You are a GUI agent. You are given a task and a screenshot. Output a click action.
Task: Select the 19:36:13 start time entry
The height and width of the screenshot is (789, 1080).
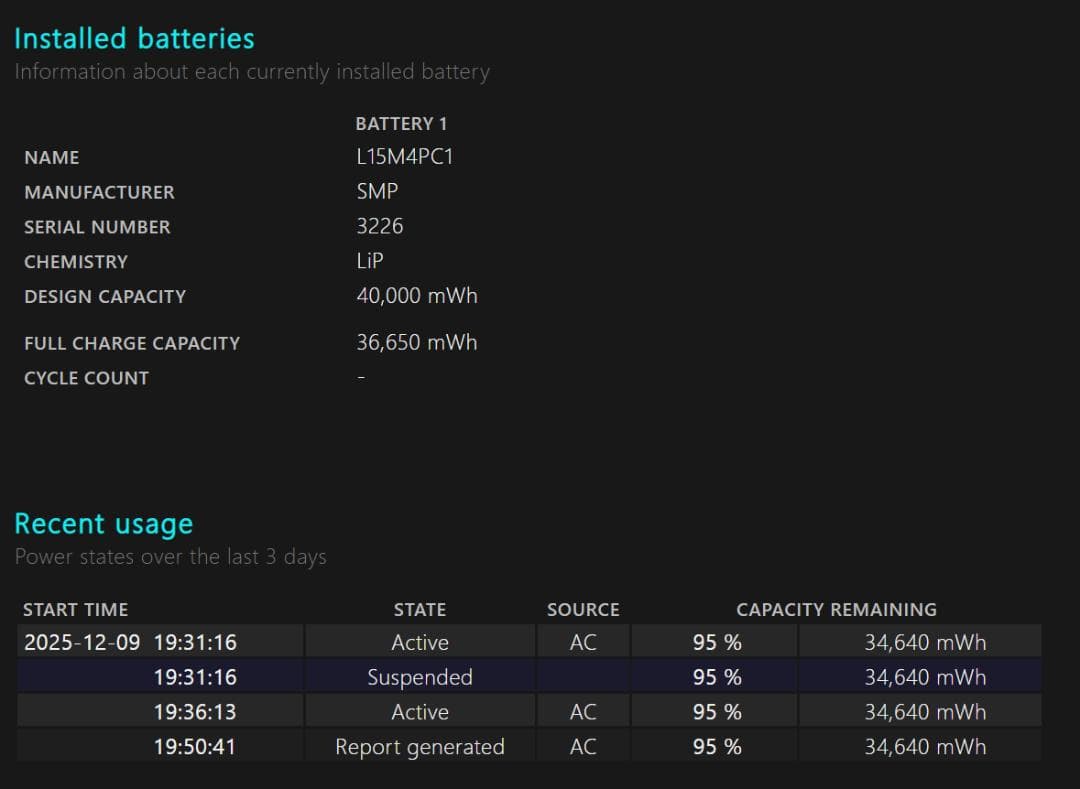(195, 712)
